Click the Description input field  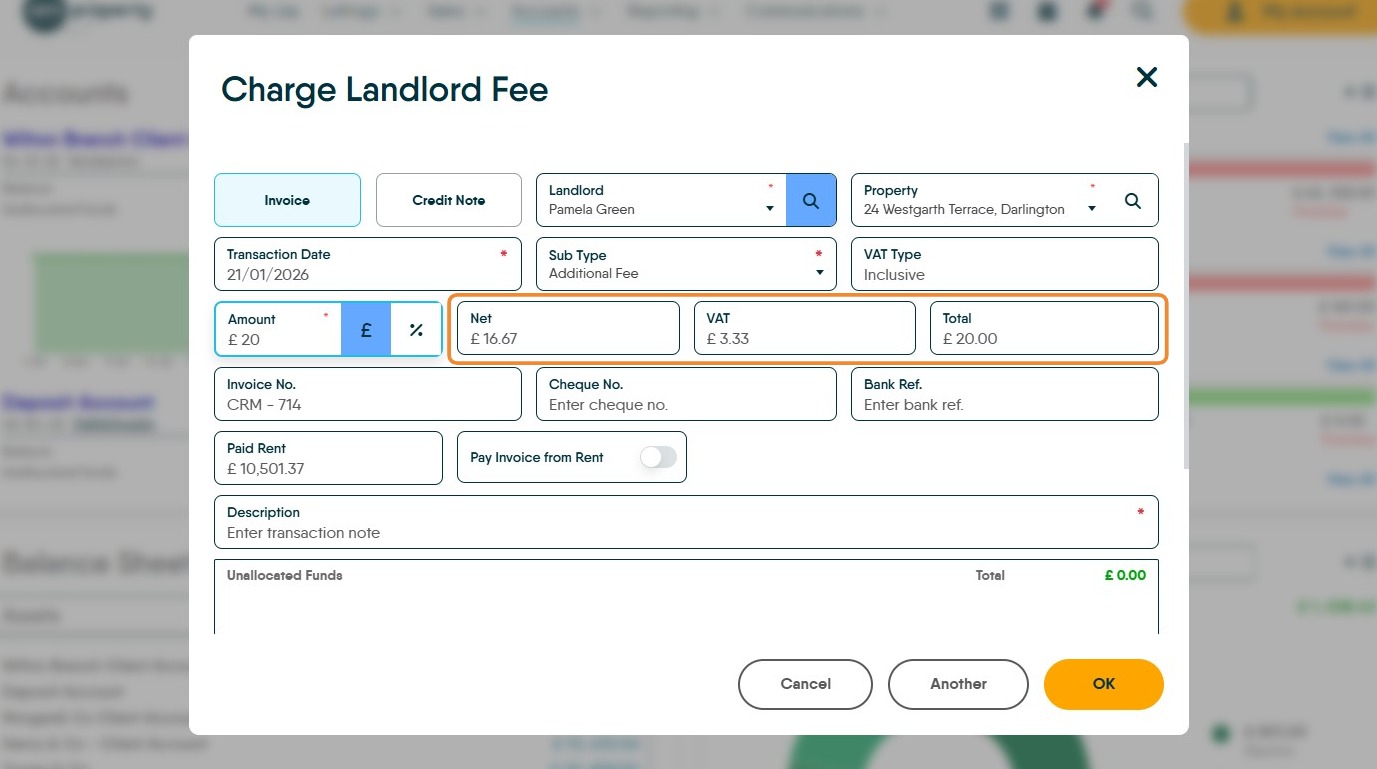point(686,522)
